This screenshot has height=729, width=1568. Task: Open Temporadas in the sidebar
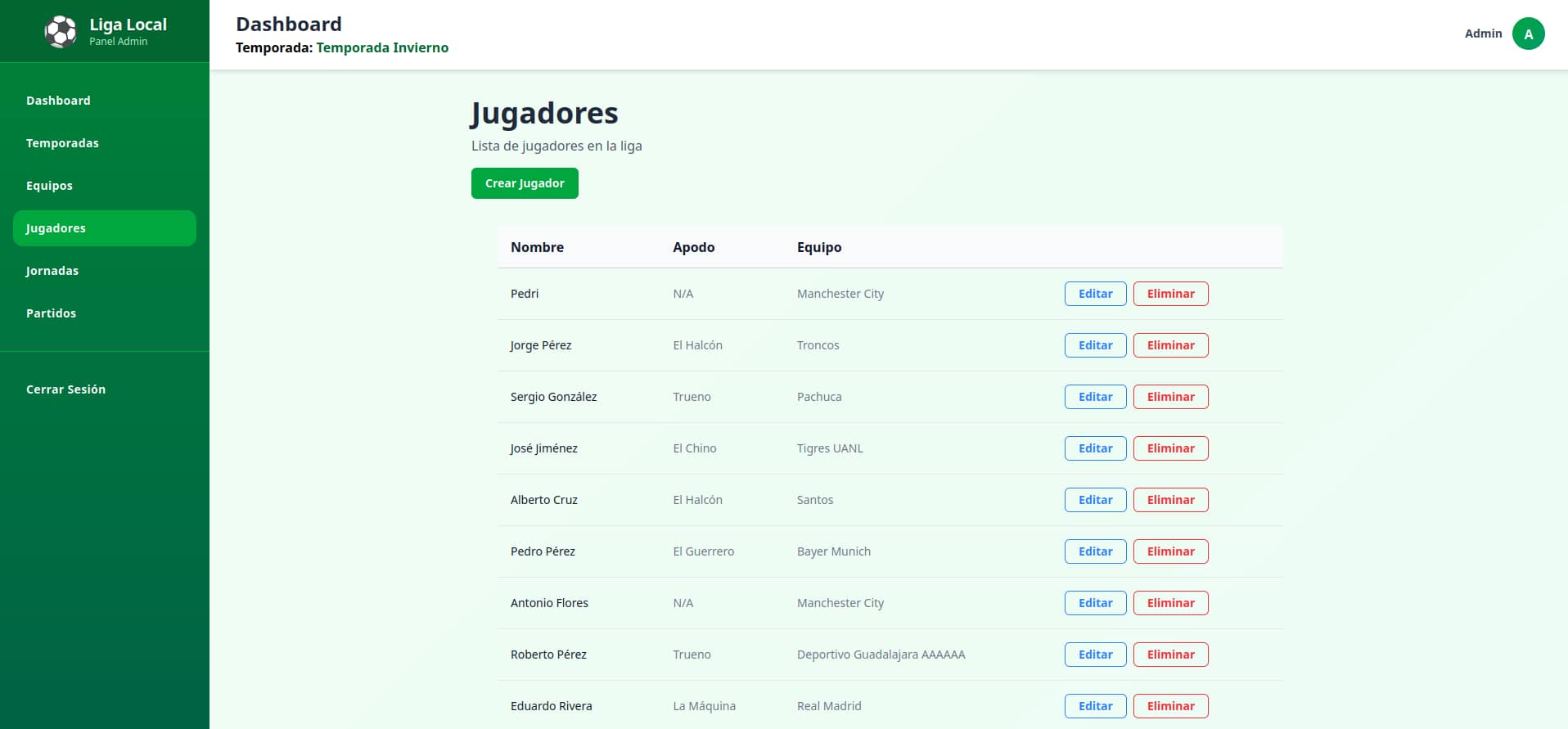pos(105,143)
